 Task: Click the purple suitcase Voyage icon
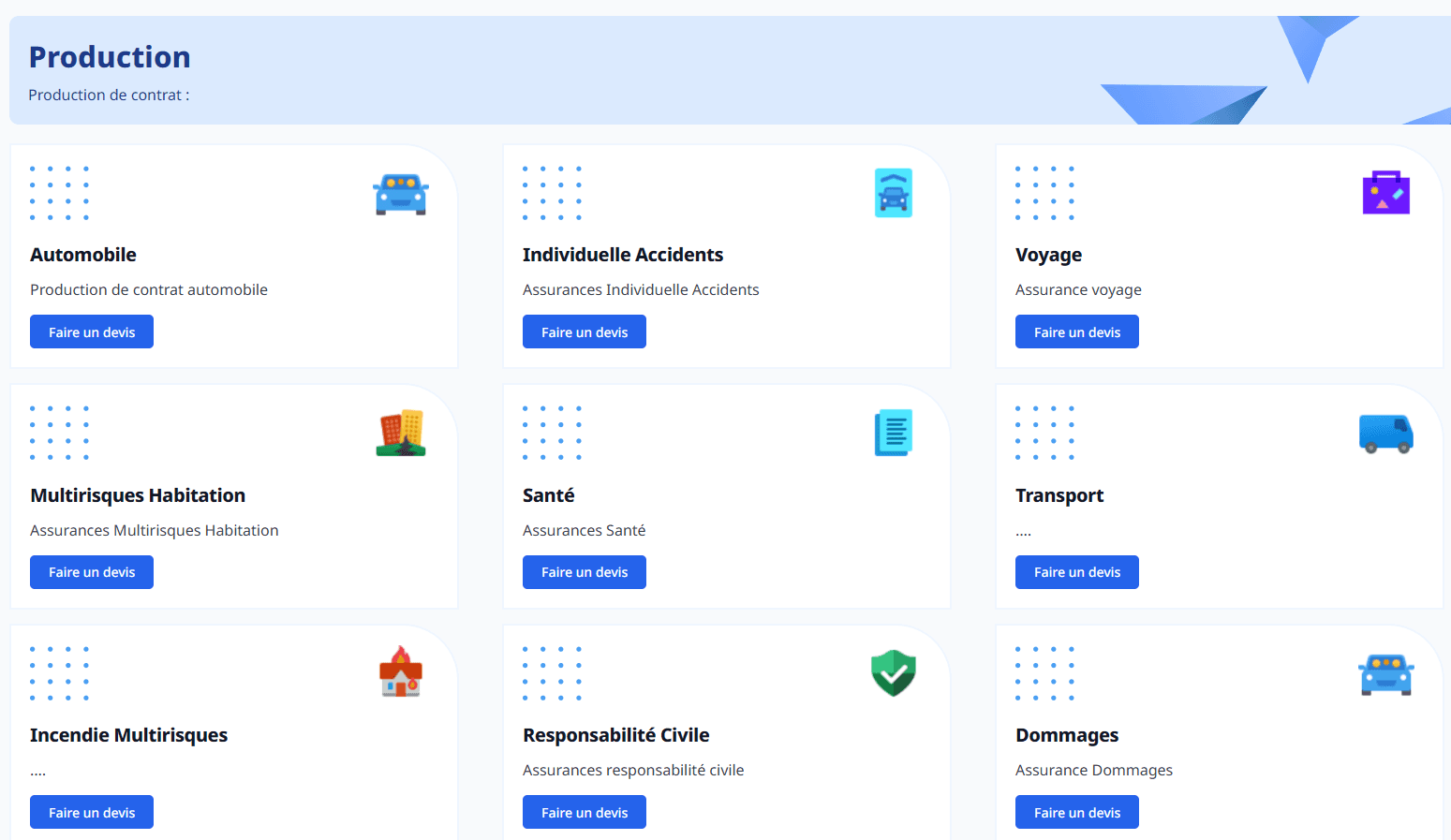click(1385, 193)
